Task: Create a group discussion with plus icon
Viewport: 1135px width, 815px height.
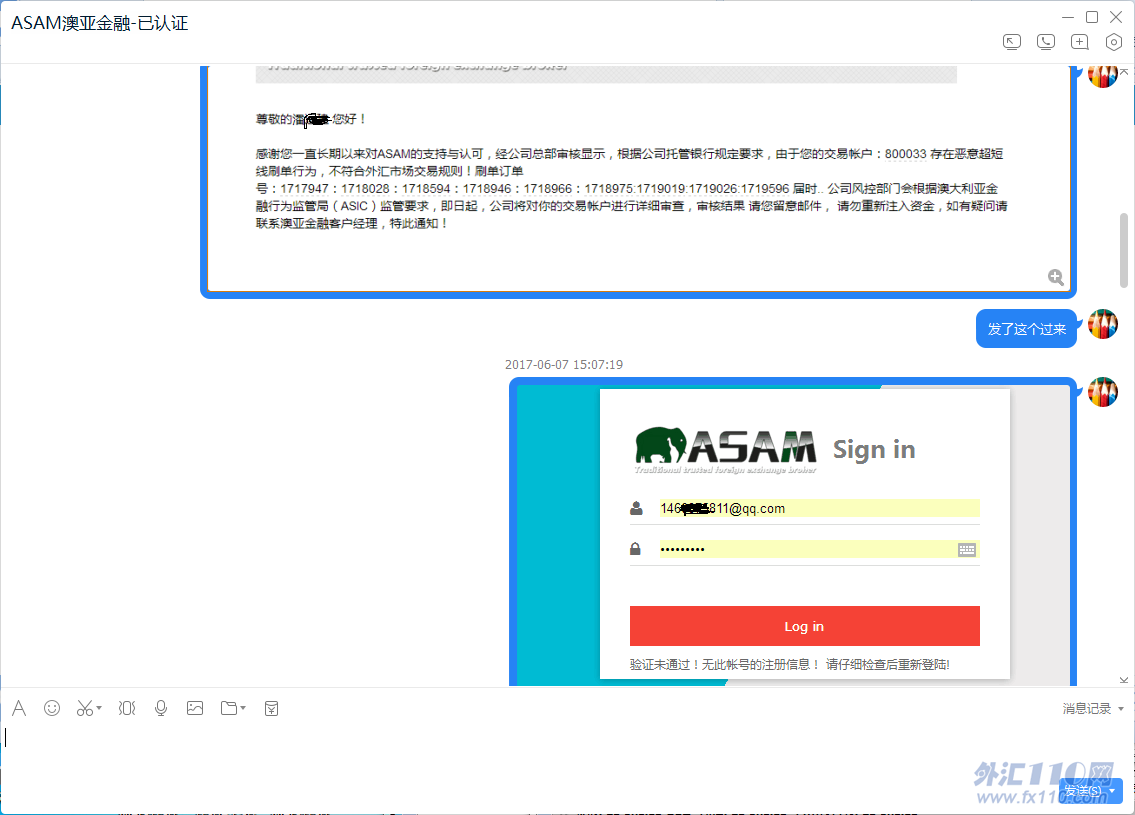Action: point(1080,42)
